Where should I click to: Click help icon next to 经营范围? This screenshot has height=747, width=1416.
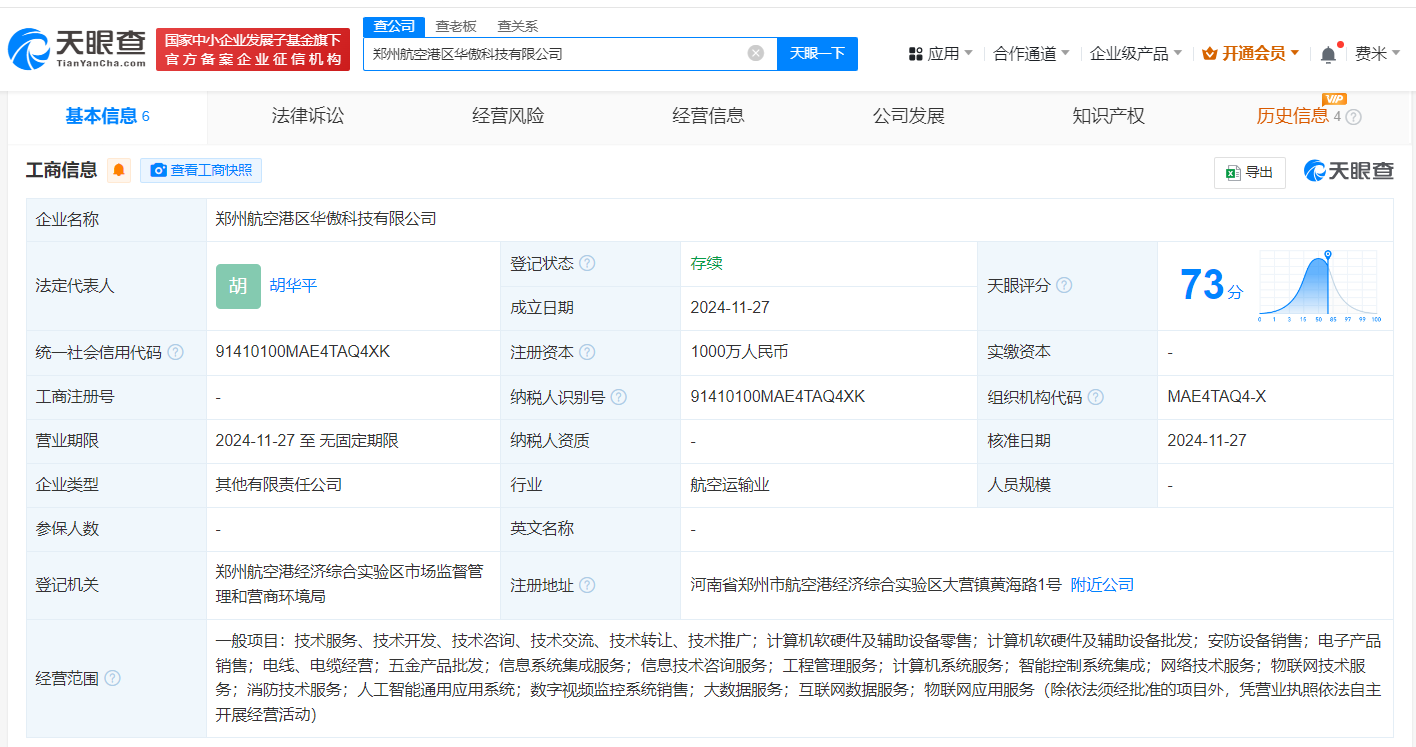click(112, 679)
